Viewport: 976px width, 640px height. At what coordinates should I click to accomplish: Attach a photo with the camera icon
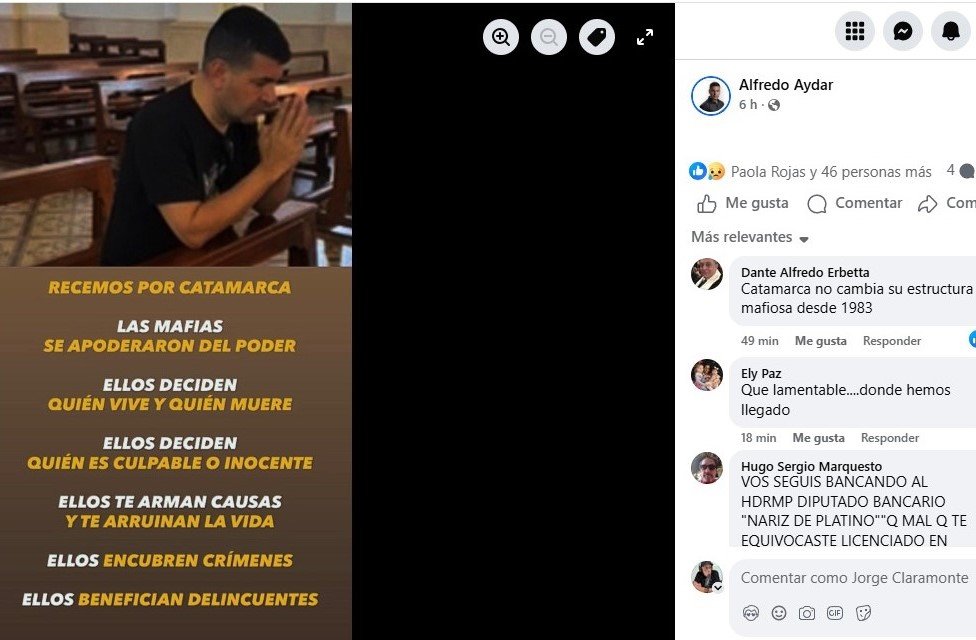click(x=807, y=613)
